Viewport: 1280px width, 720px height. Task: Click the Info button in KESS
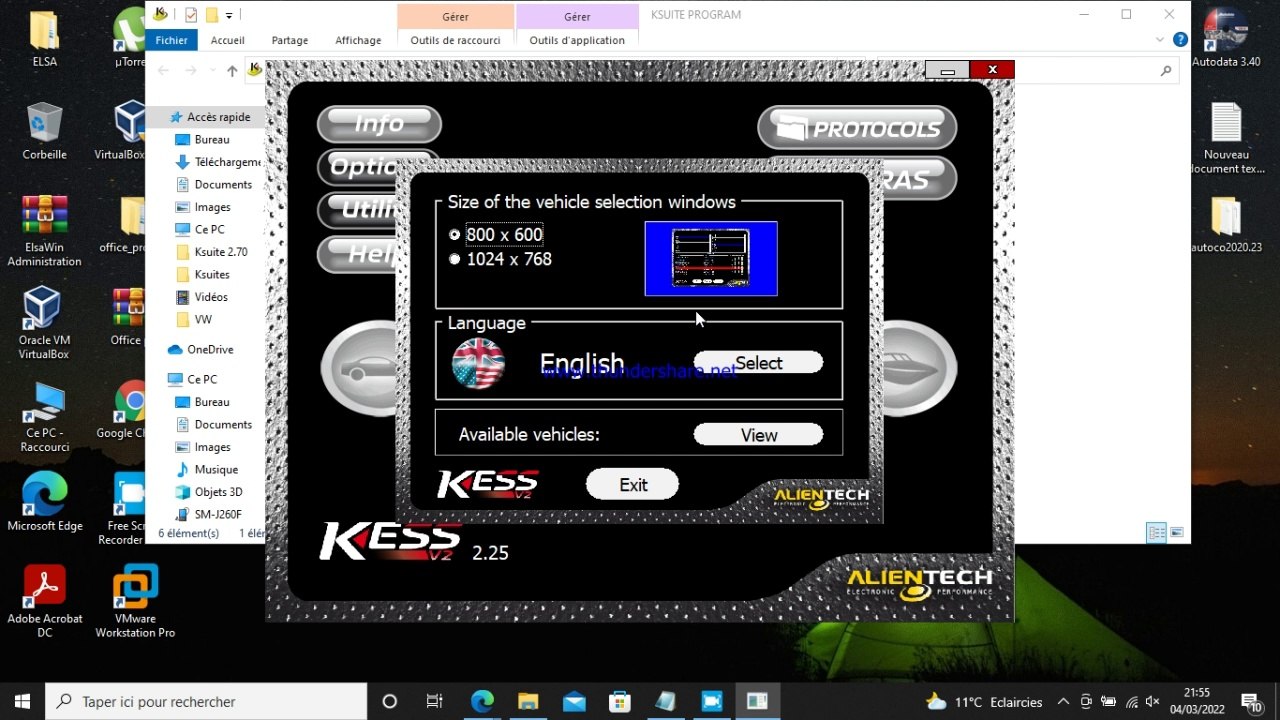pyautogui.click(x=379, y=124)
